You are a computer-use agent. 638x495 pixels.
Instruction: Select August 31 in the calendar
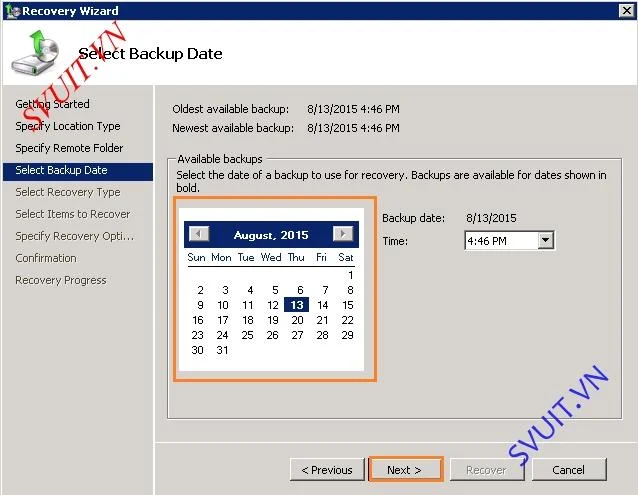pos(222,350)
